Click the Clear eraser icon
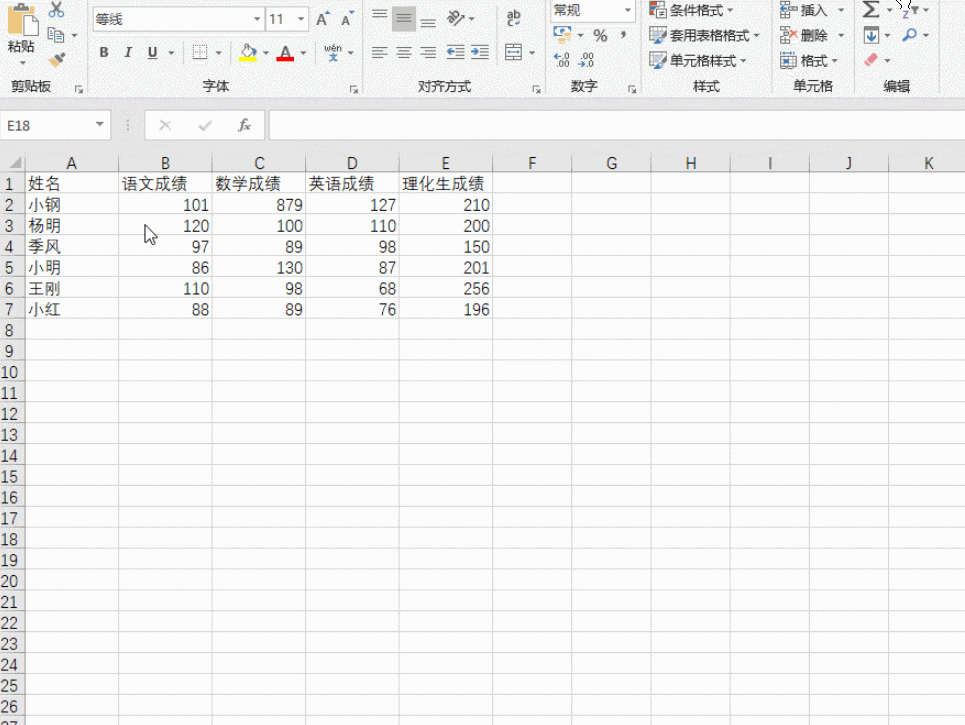Viewport: 965px width, 725px height. click(871, 60)
